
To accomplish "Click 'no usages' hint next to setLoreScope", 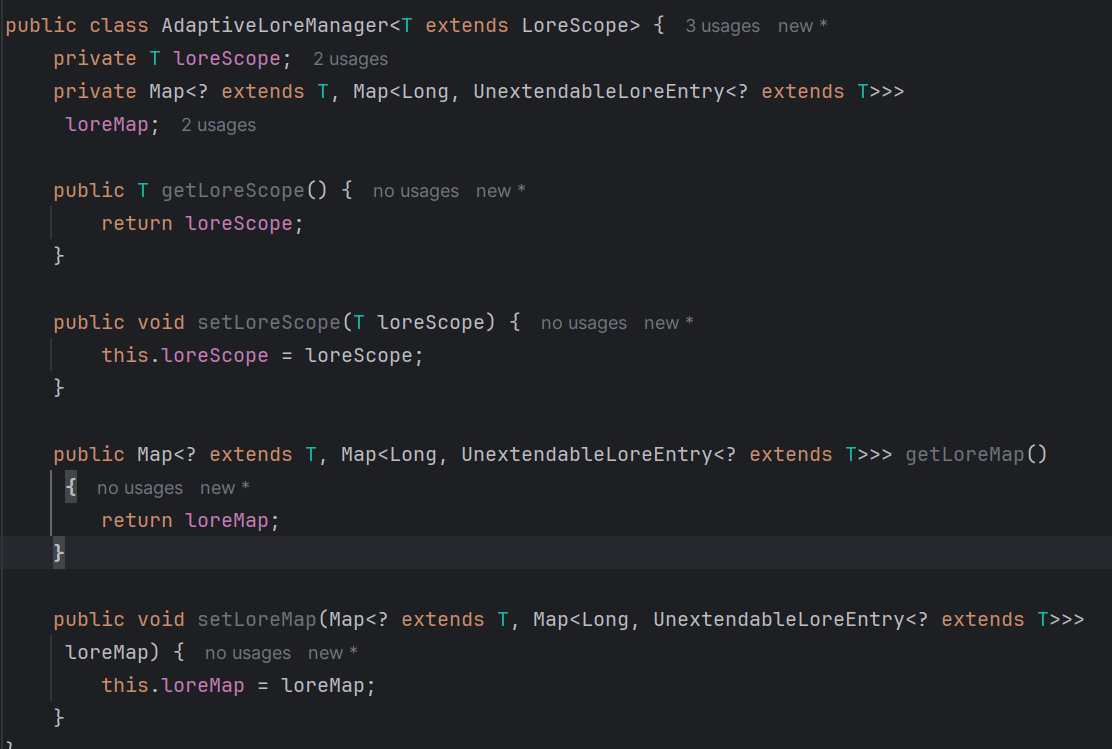I will coord(584,323).
